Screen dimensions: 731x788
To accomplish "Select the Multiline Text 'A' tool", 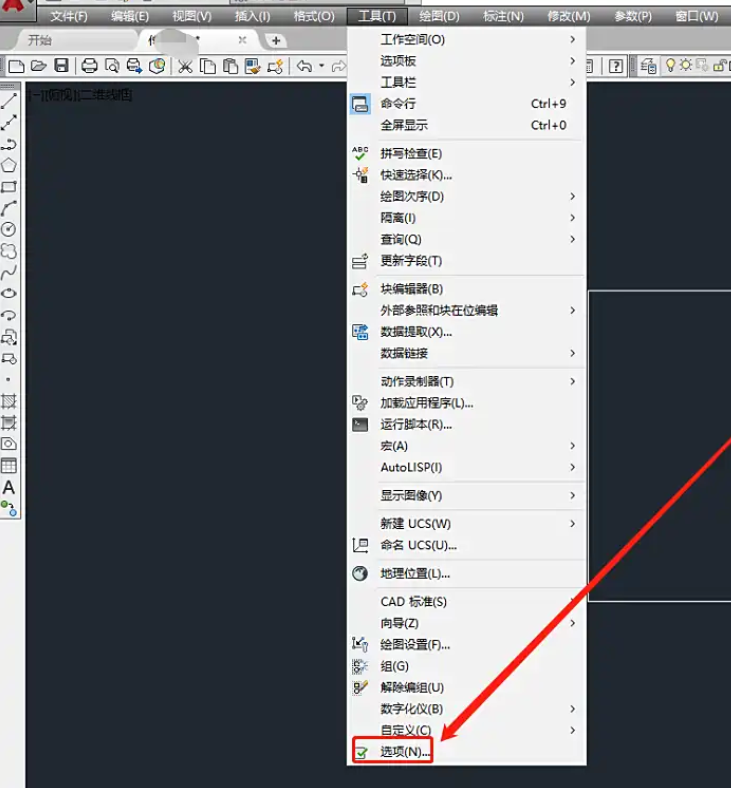I will 9,487.
